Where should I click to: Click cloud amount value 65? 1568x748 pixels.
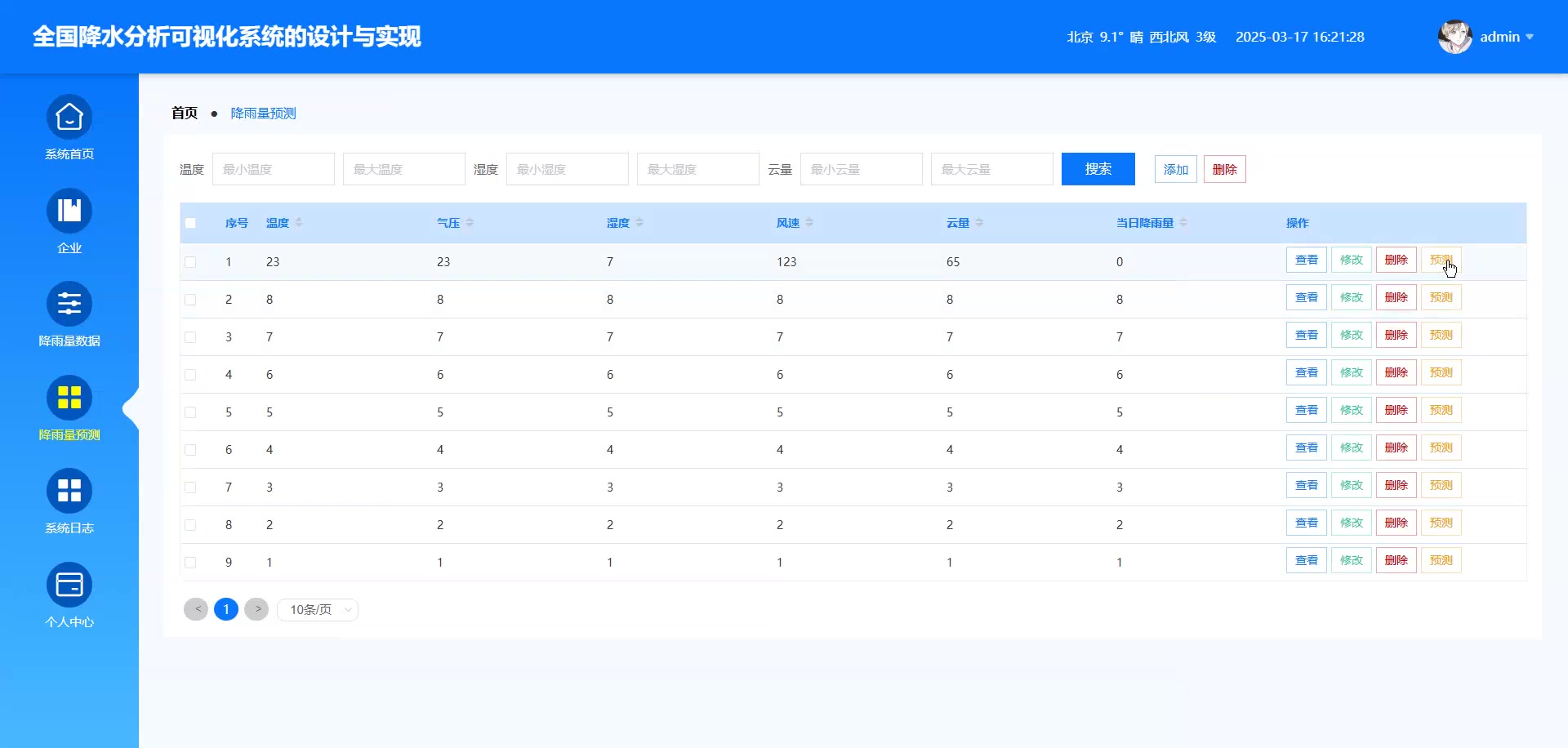tap(953, 262)
